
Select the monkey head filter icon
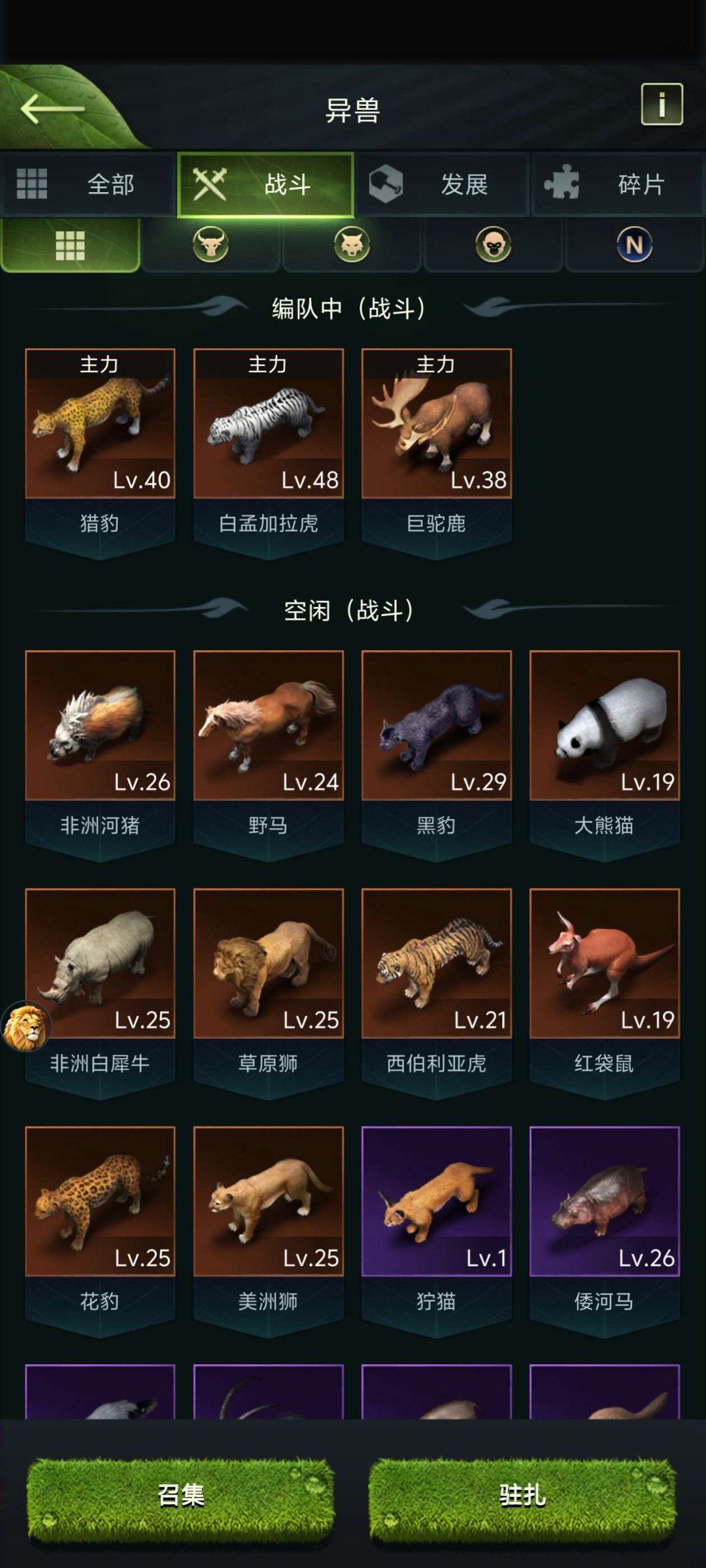pos(493,245)
